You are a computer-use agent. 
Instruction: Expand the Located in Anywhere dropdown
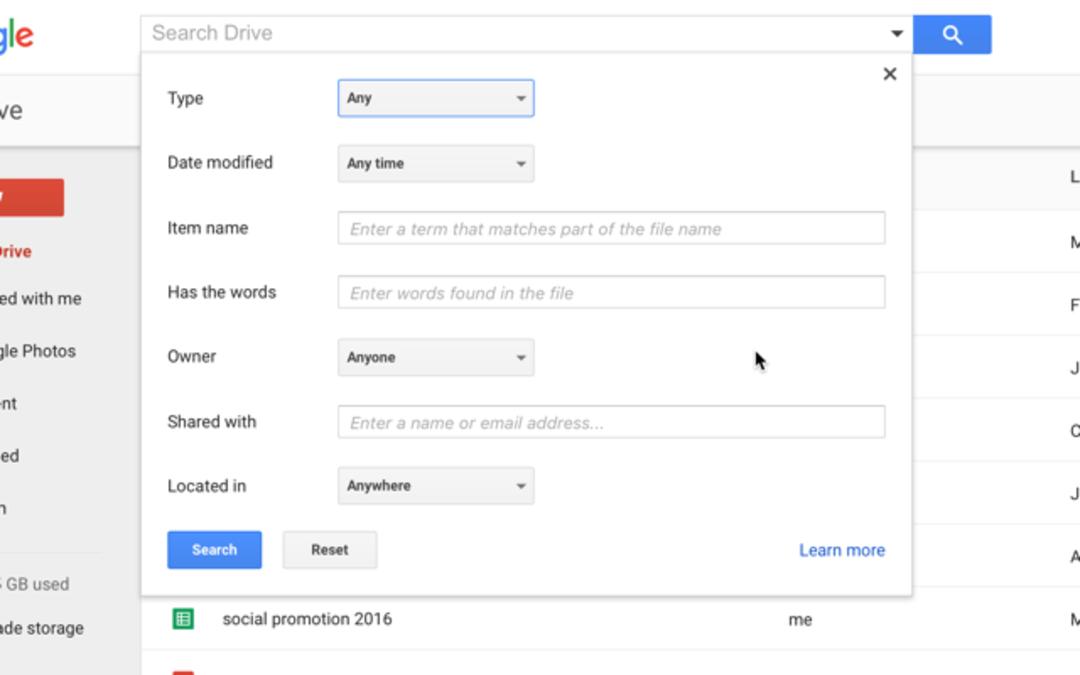pyautogui.click(x=435, y=486)
